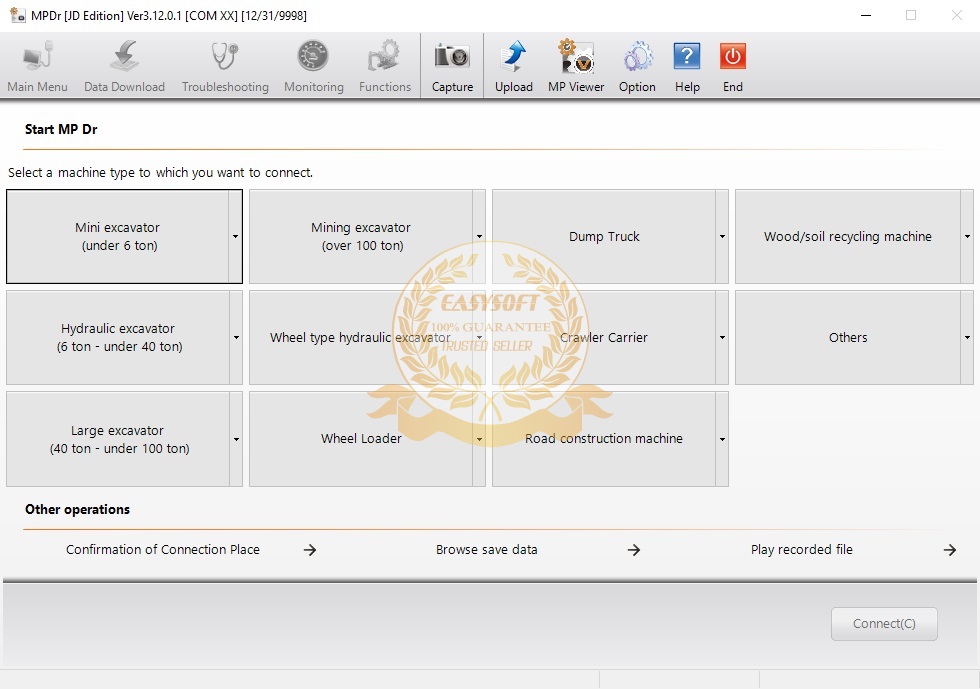Click the Connect(C) button

(x=884, y=623)
